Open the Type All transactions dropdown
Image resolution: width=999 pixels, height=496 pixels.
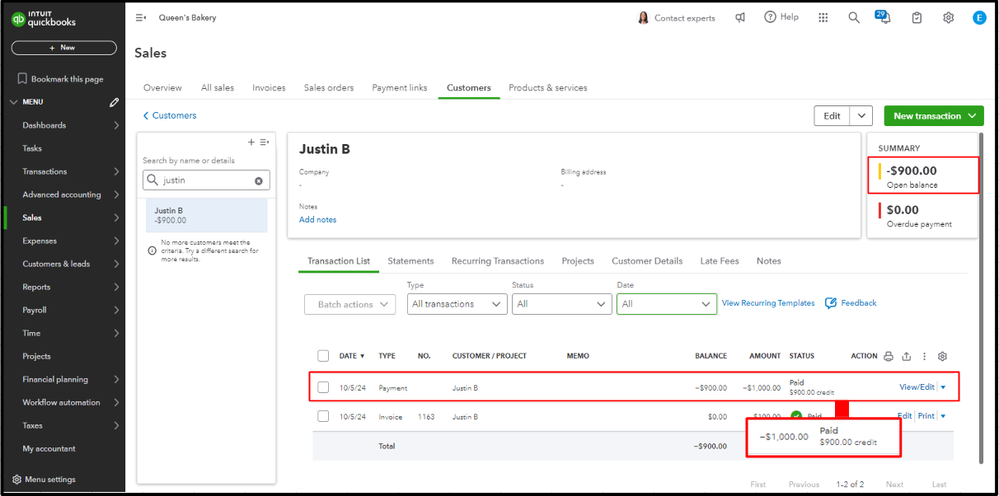(457, 304)
